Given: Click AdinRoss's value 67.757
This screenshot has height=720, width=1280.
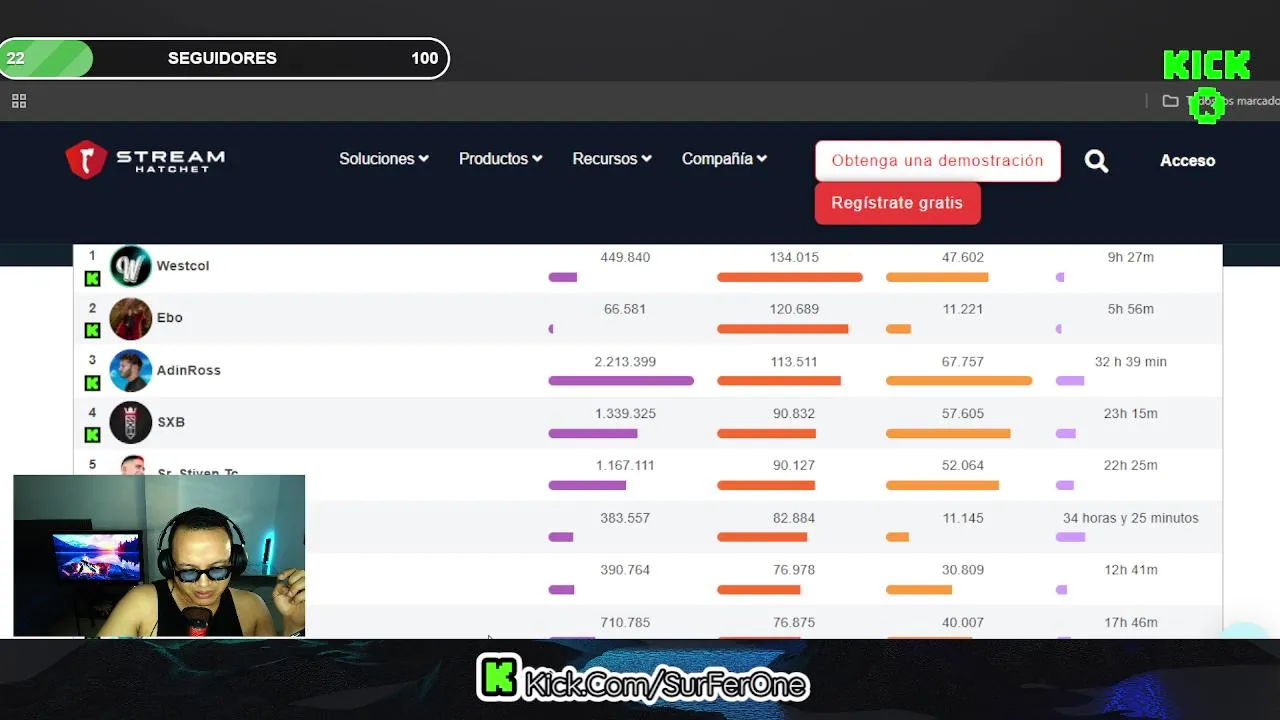Looking at the screenshot, I should (x=963, y=362).
